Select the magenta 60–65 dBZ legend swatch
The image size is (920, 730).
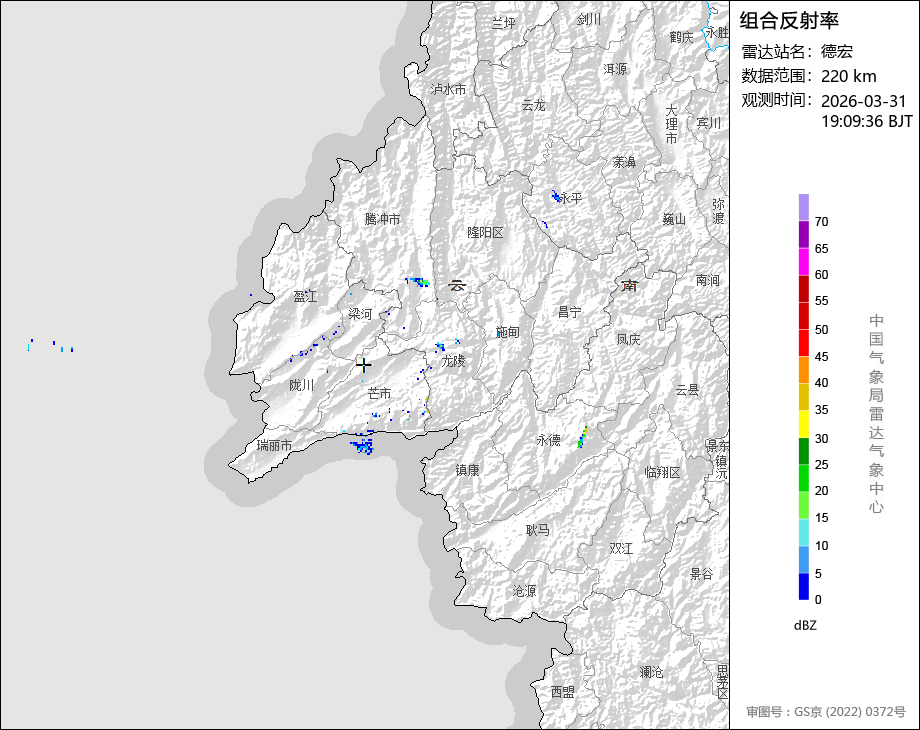pos(804,261)
